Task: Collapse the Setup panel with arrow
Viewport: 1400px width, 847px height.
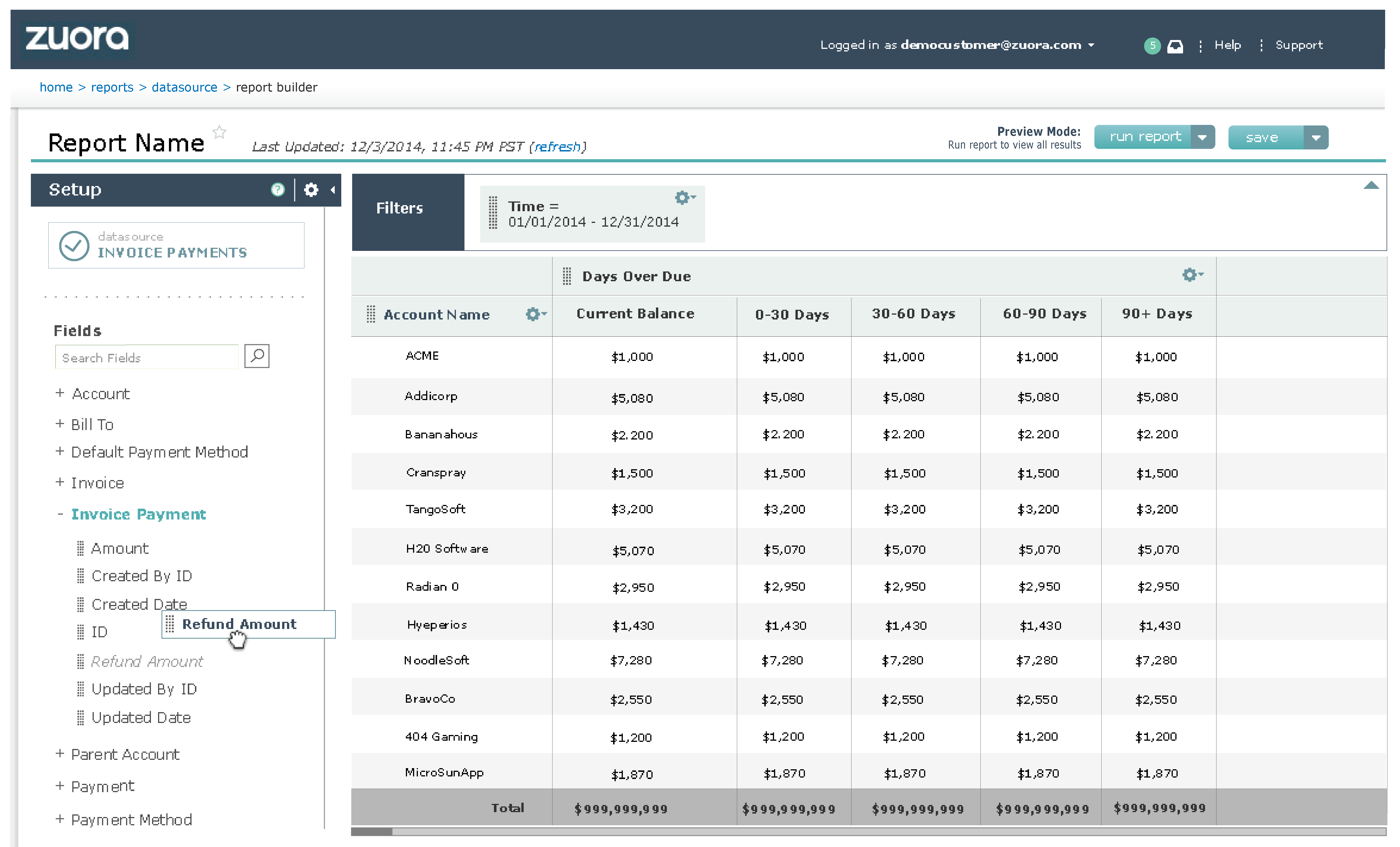Action: click(x=333, y=190)
